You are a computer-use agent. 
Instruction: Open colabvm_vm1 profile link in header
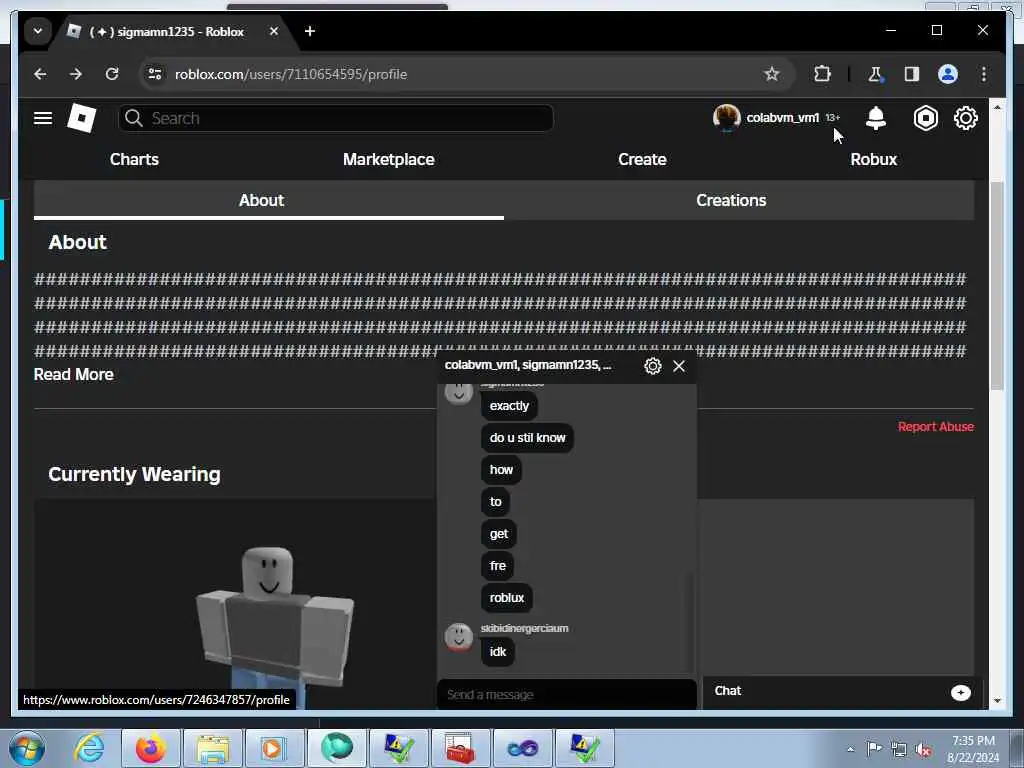click(782, 118)
